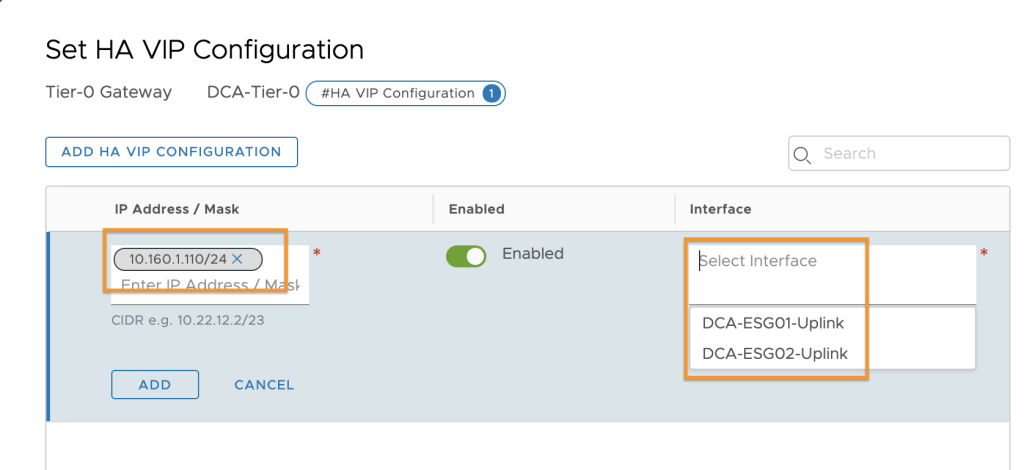This screenshot has height=470, width=1024.
Task: Click the IP Address / Mask column header
Action: coord(177,209)
